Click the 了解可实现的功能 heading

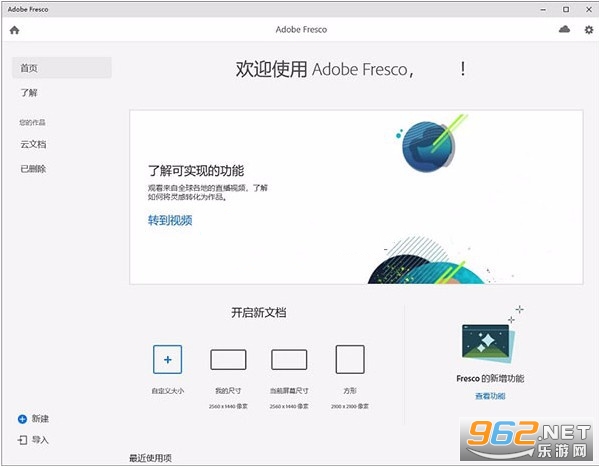196,170
